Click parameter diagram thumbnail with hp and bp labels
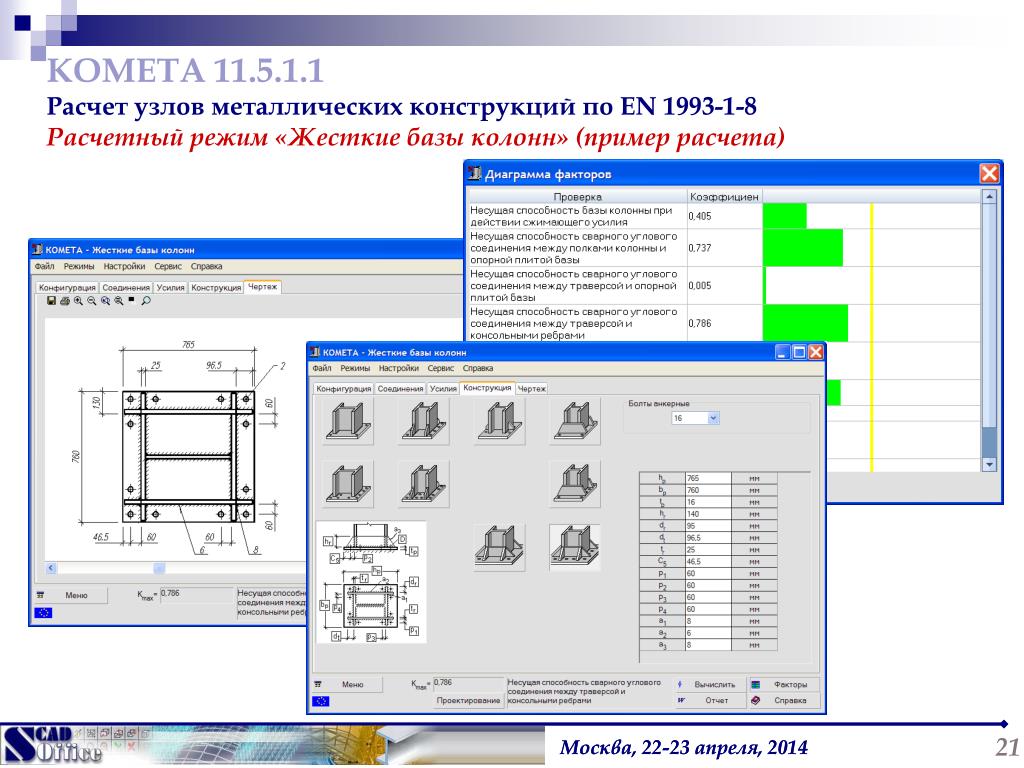 [x=371, y=583]
